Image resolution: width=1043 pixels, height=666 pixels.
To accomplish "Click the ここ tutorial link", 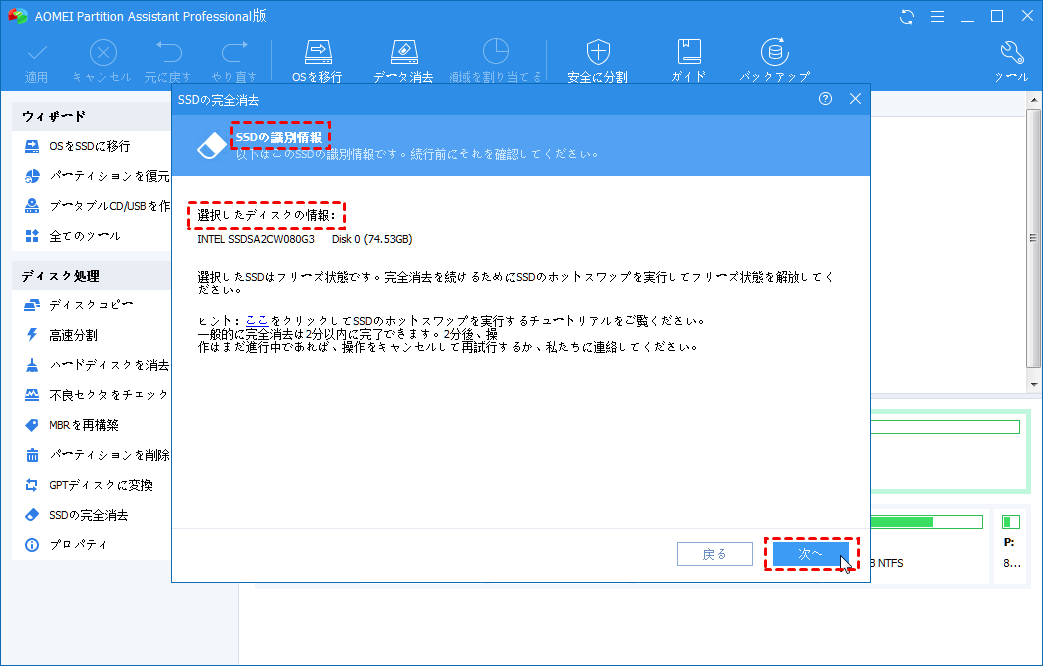I will point(257,321).
